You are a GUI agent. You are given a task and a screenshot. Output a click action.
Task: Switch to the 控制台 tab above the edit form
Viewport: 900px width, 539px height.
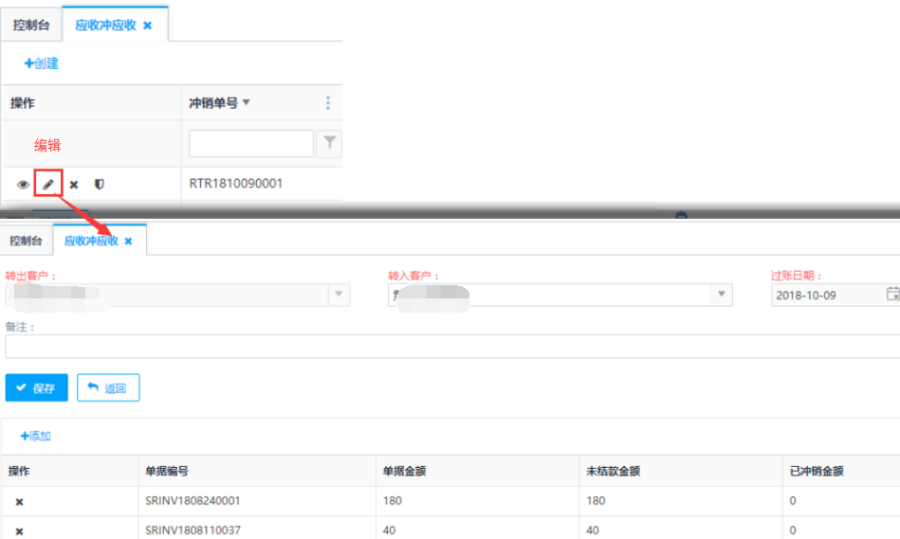tap(26, 241)
